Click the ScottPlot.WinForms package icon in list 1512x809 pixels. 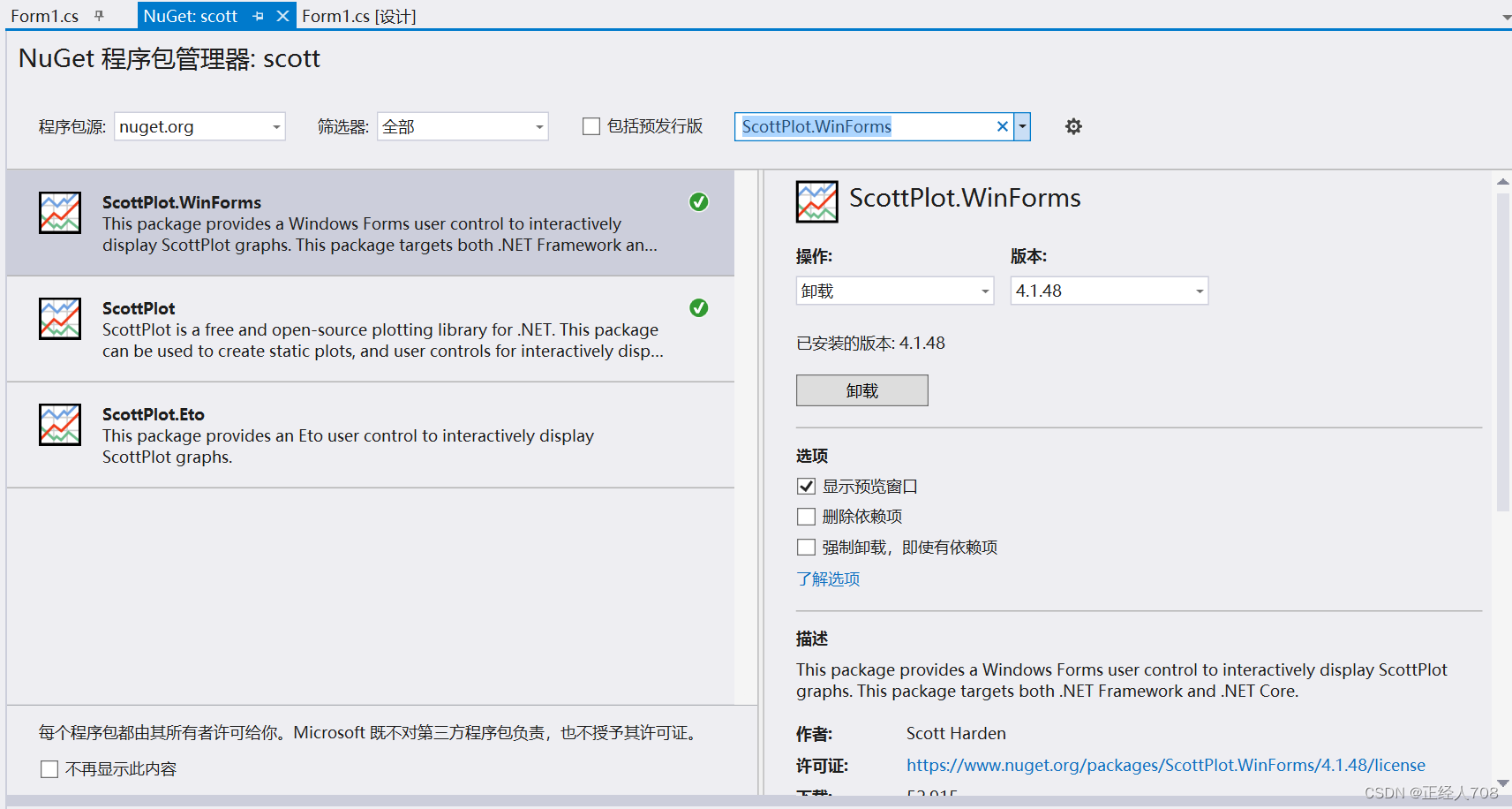(60, 213)
